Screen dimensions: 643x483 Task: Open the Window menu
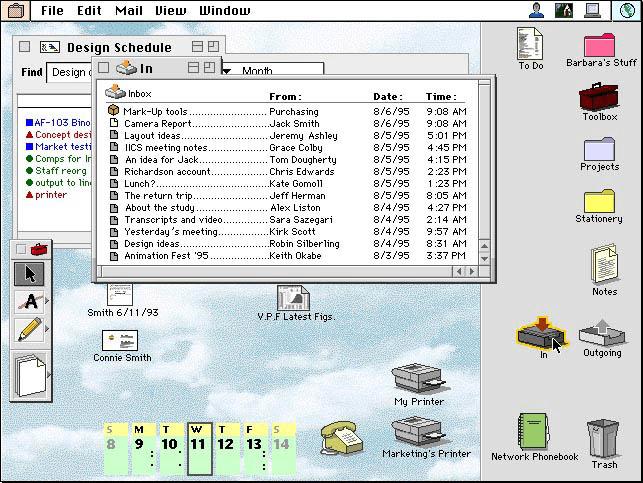pyautogui.click(x=225, y=11)
